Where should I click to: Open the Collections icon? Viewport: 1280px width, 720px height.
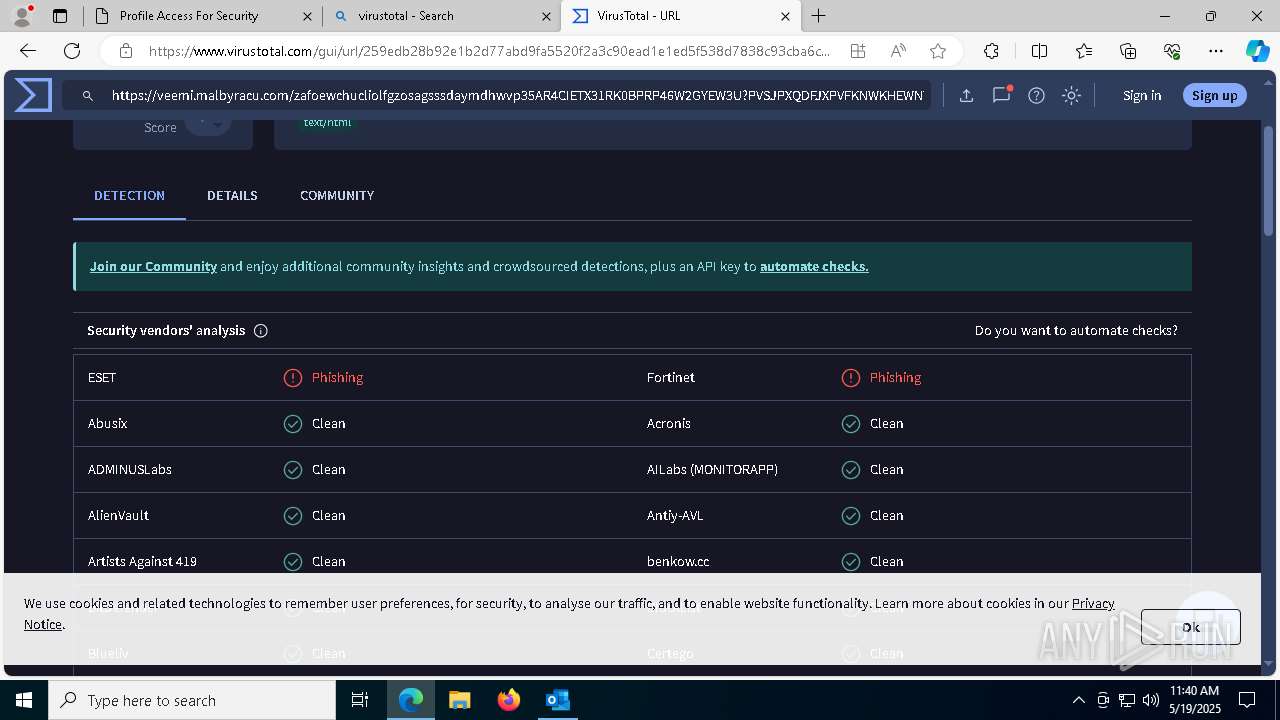pos(1128,51)
